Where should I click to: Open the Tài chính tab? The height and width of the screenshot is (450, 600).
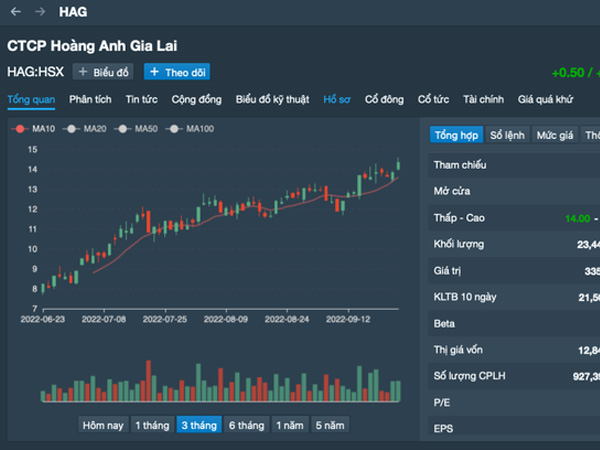tap(483, 99)
